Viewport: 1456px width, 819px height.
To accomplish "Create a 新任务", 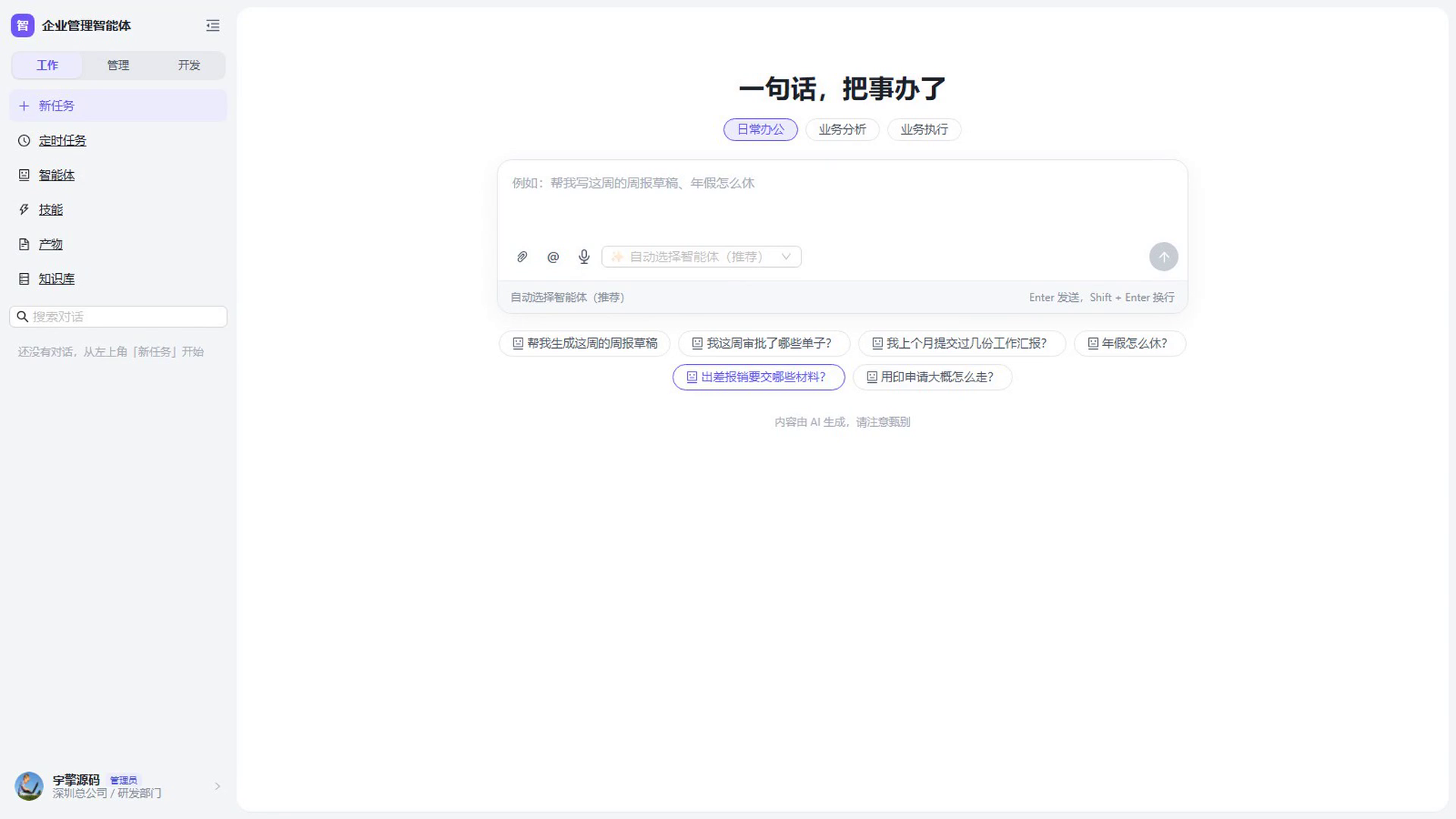I will pyautogui.click(x=118, y=106).
